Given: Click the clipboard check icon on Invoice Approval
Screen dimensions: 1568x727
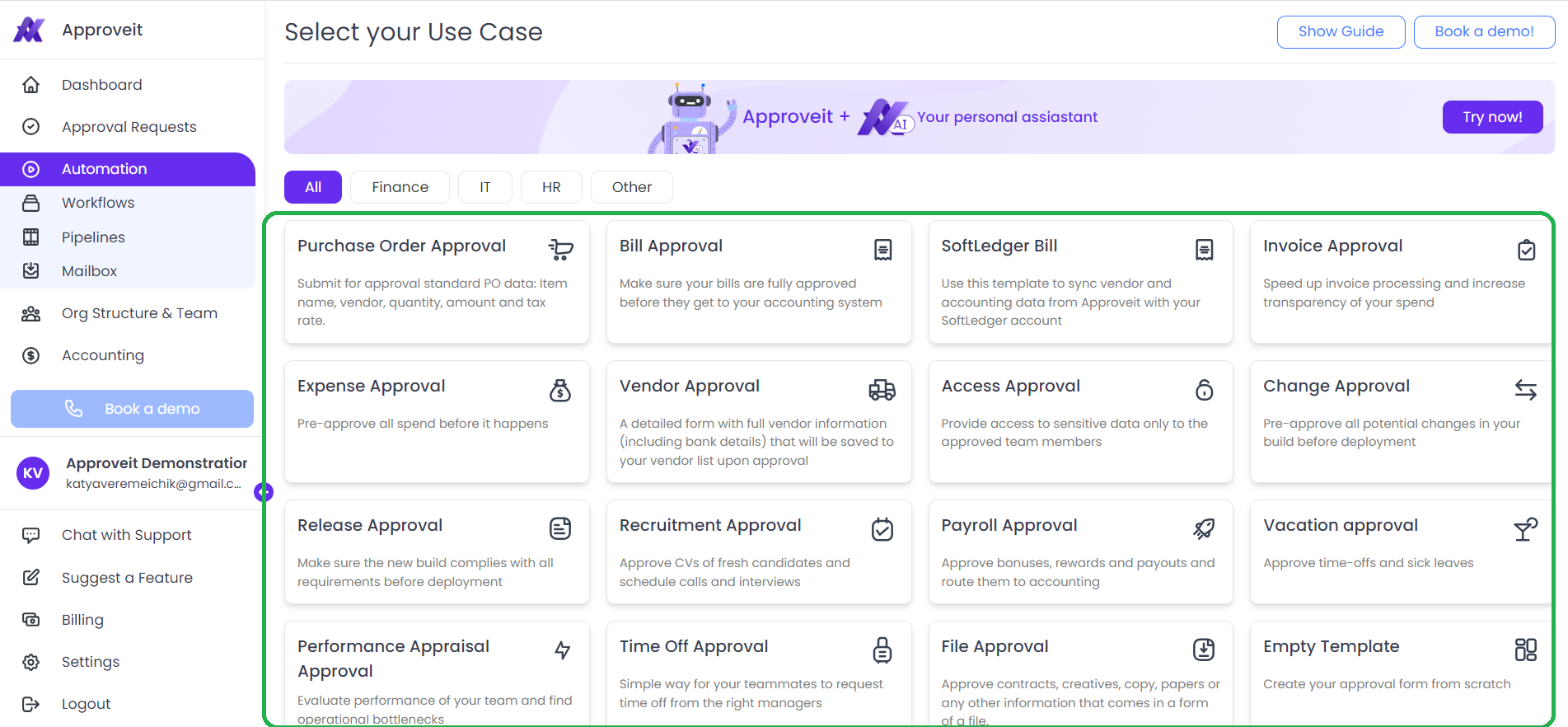Looking at the screenshot, I should pos(1526,249).
